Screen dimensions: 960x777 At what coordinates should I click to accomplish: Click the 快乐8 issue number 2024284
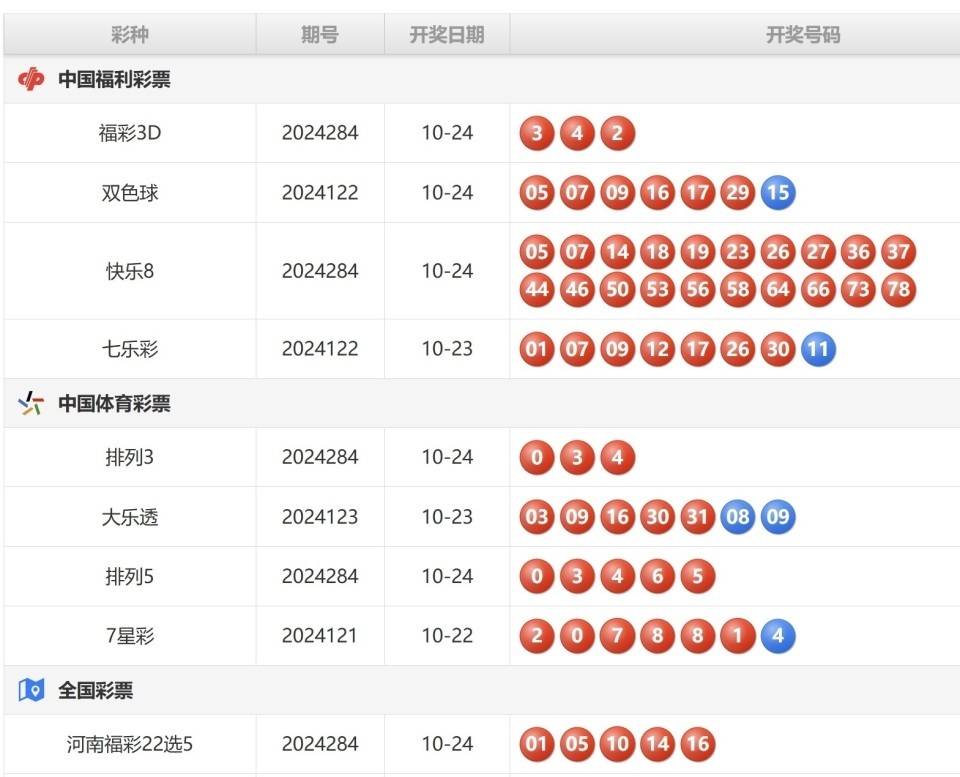click(320, 271)
